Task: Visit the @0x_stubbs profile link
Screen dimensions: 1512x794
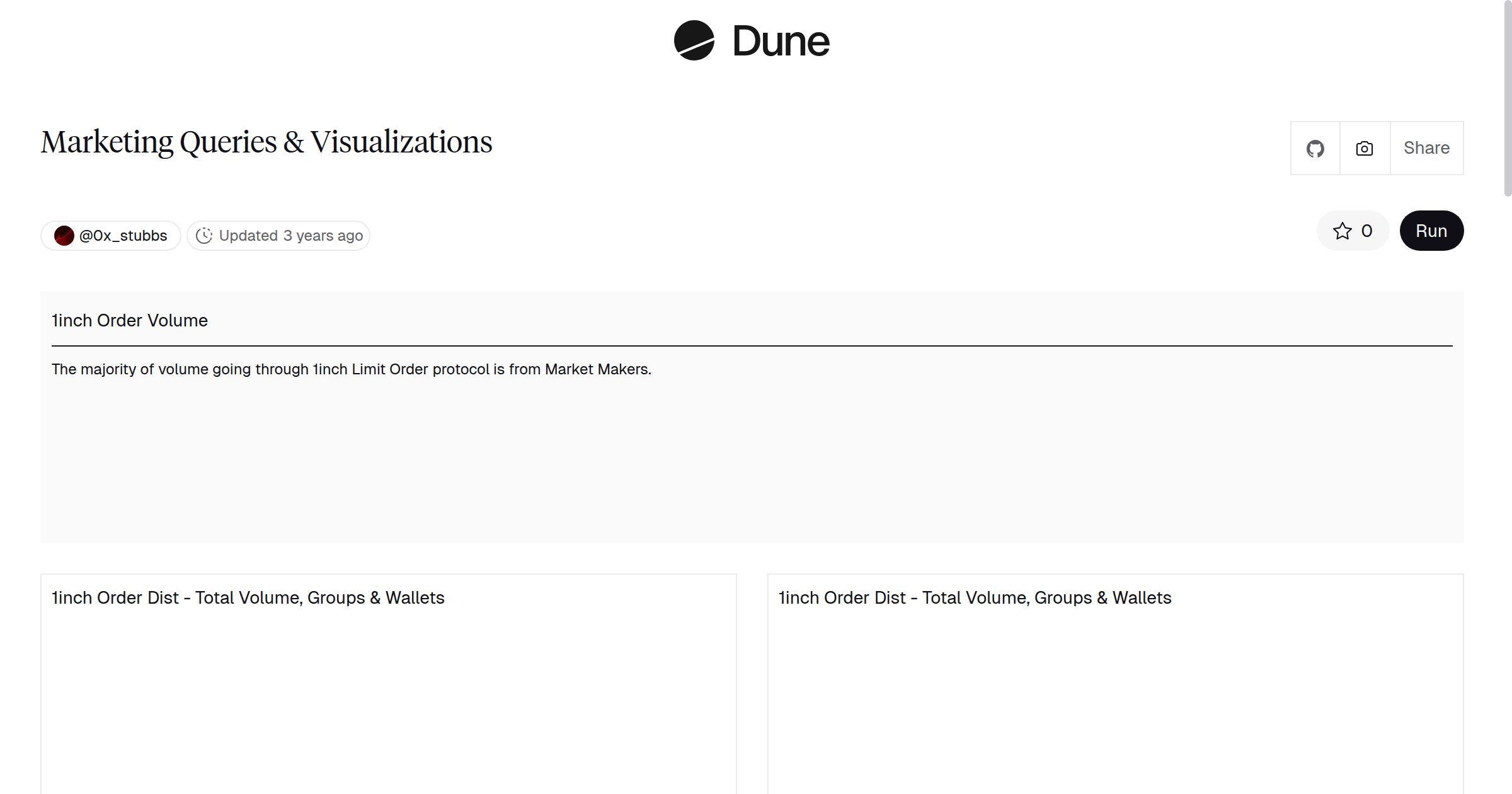Action: coord(123,235)
